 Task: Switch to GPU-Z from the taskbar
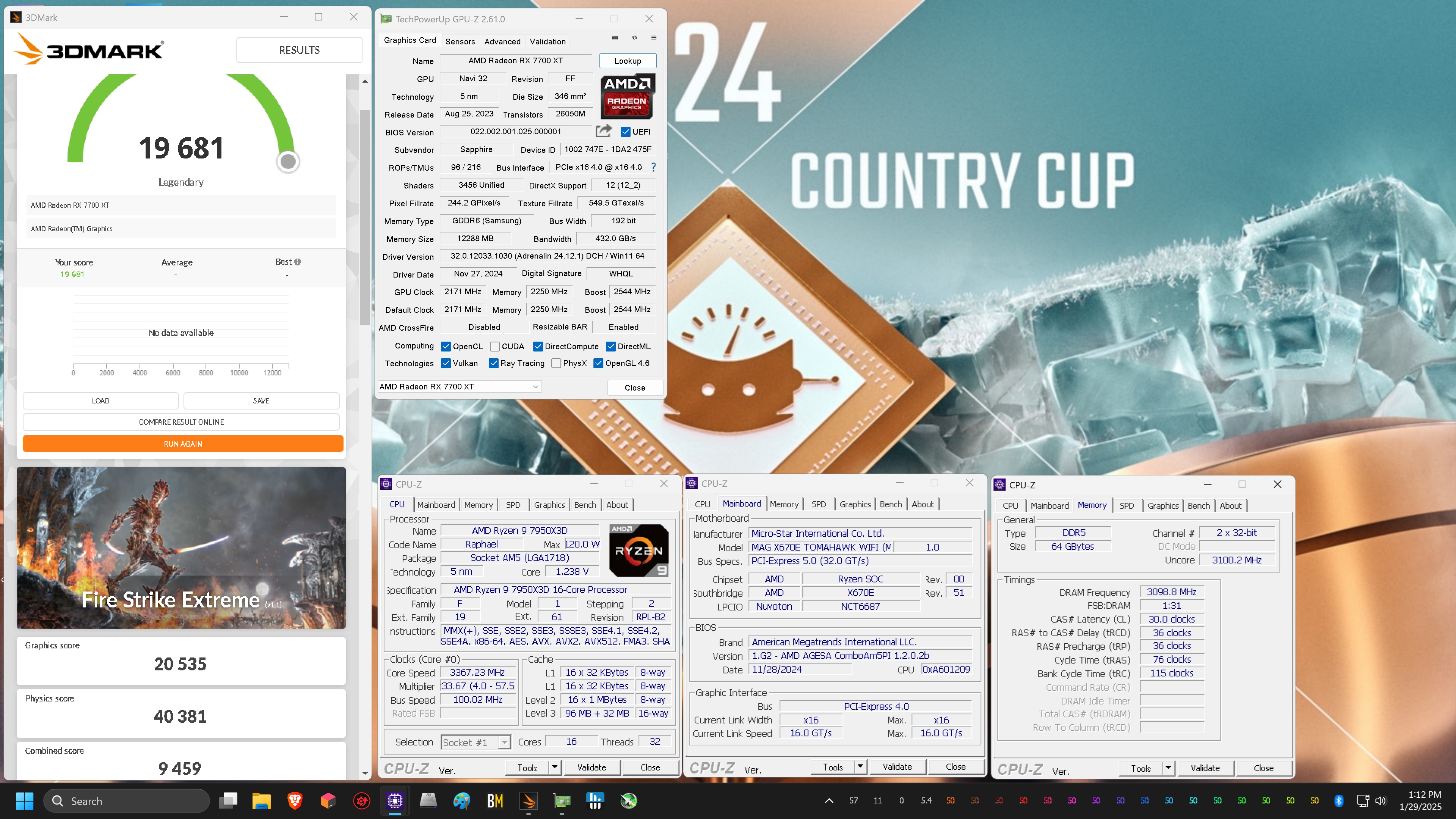561,800
